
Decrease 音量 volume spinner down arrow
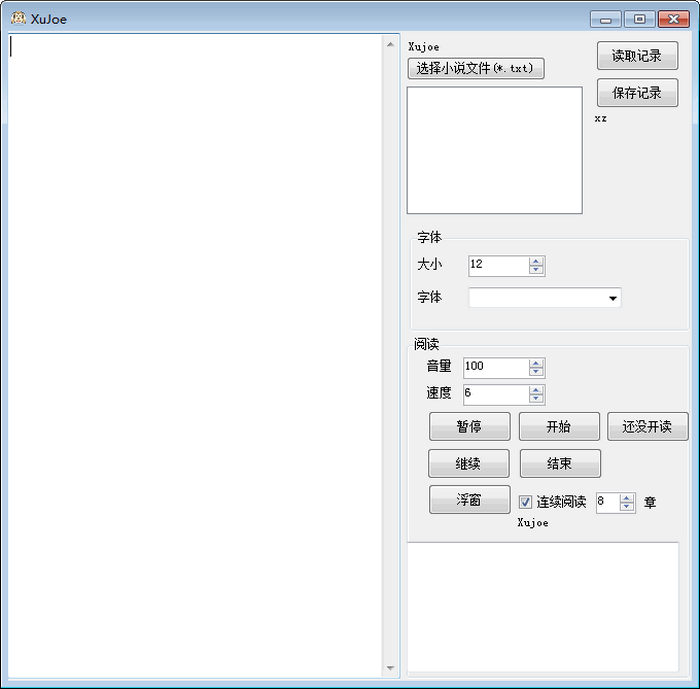(536, 372)
